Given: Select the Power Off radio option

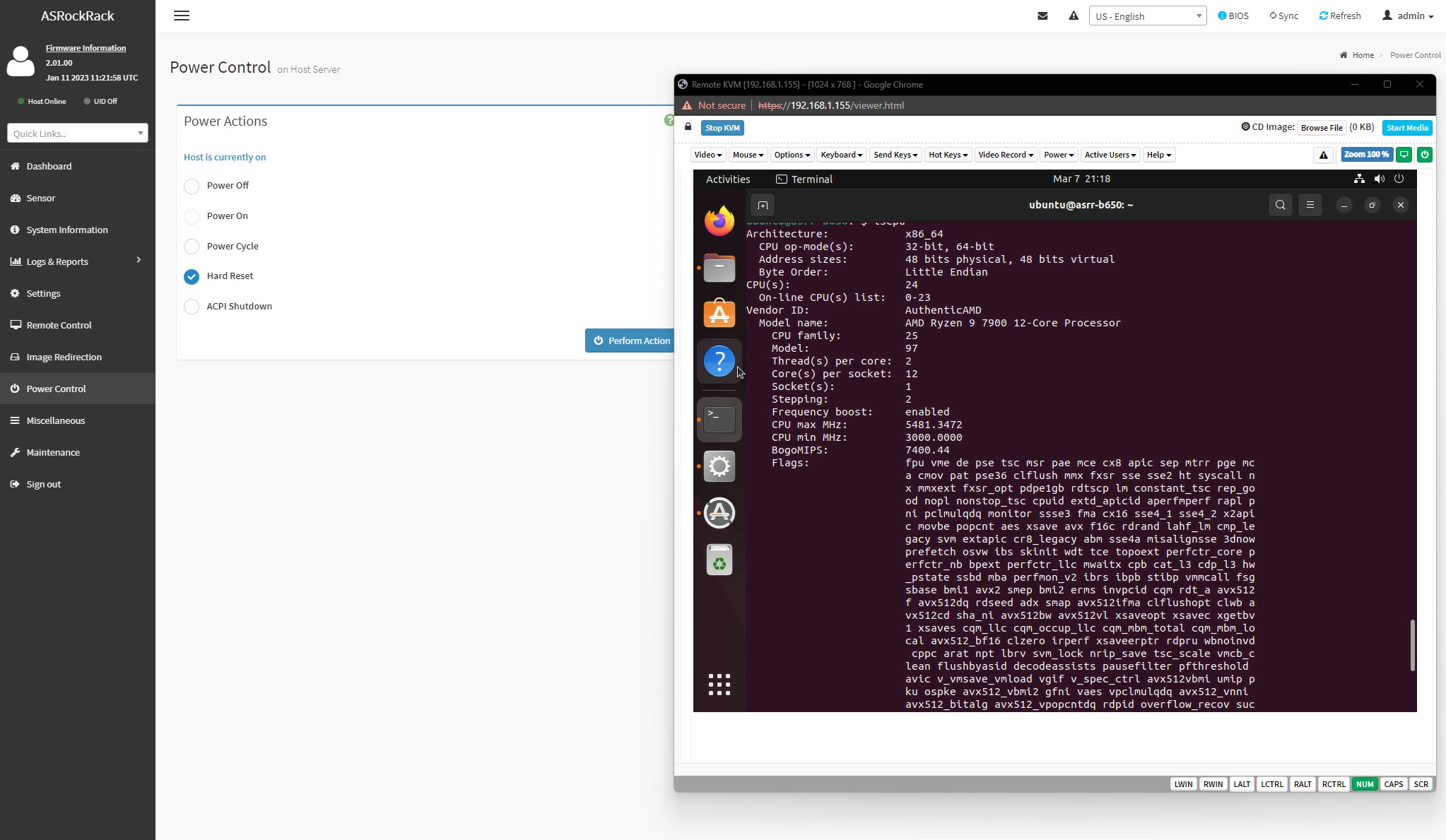Looking at the screenshot, I should click(192, 186).
